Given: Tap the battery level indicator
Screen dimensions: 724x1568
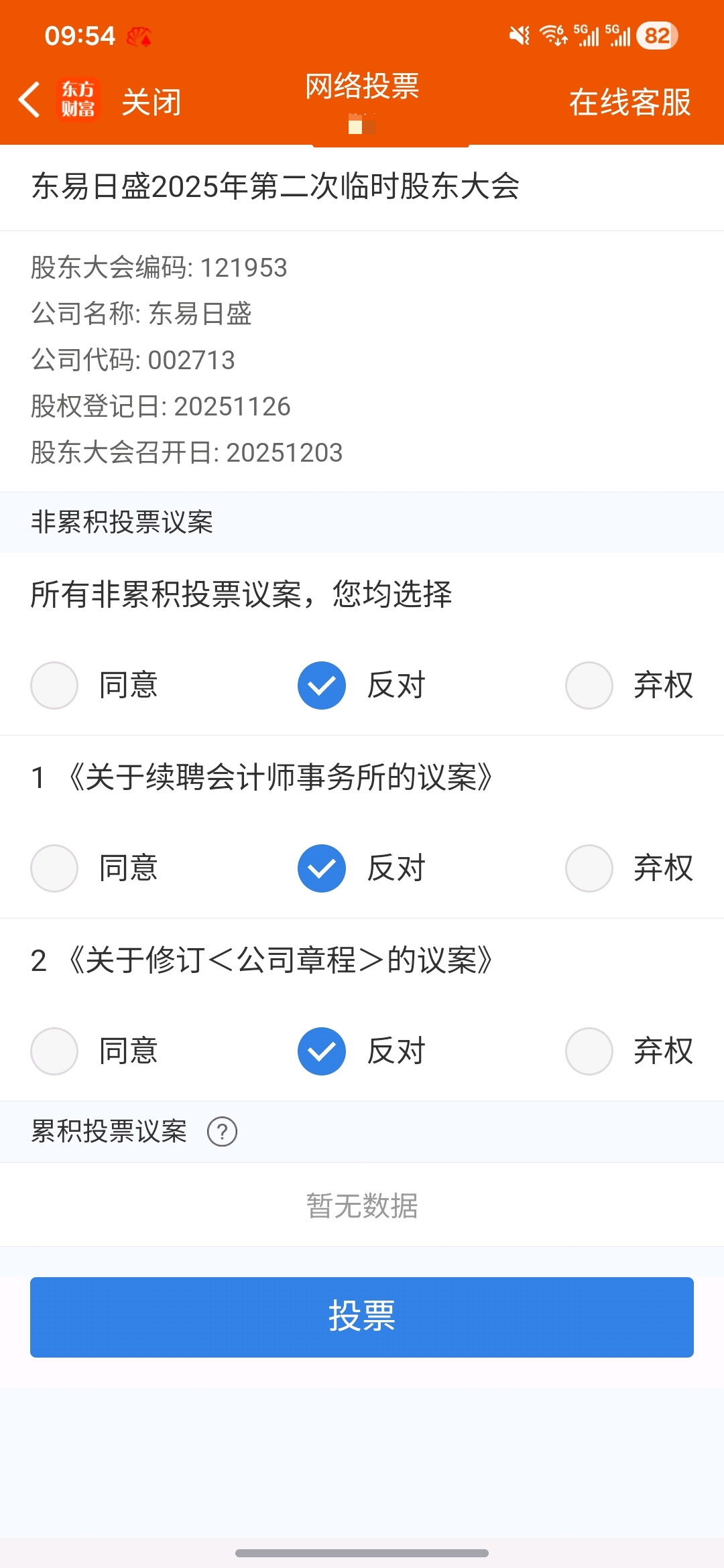Looking at the screenshot, I should coord(657,36).
